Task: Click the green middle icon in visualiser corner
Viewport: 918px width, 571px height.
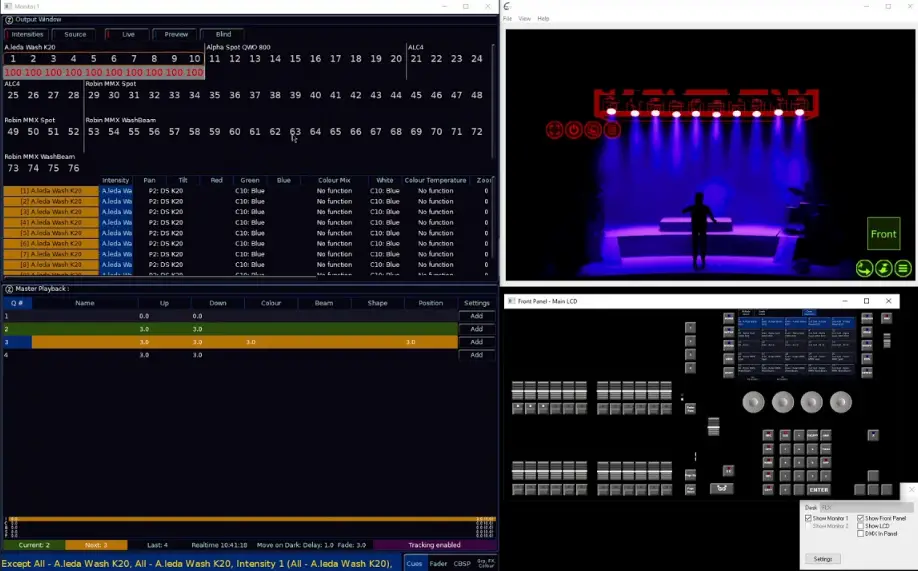Action: pos(883,268)
